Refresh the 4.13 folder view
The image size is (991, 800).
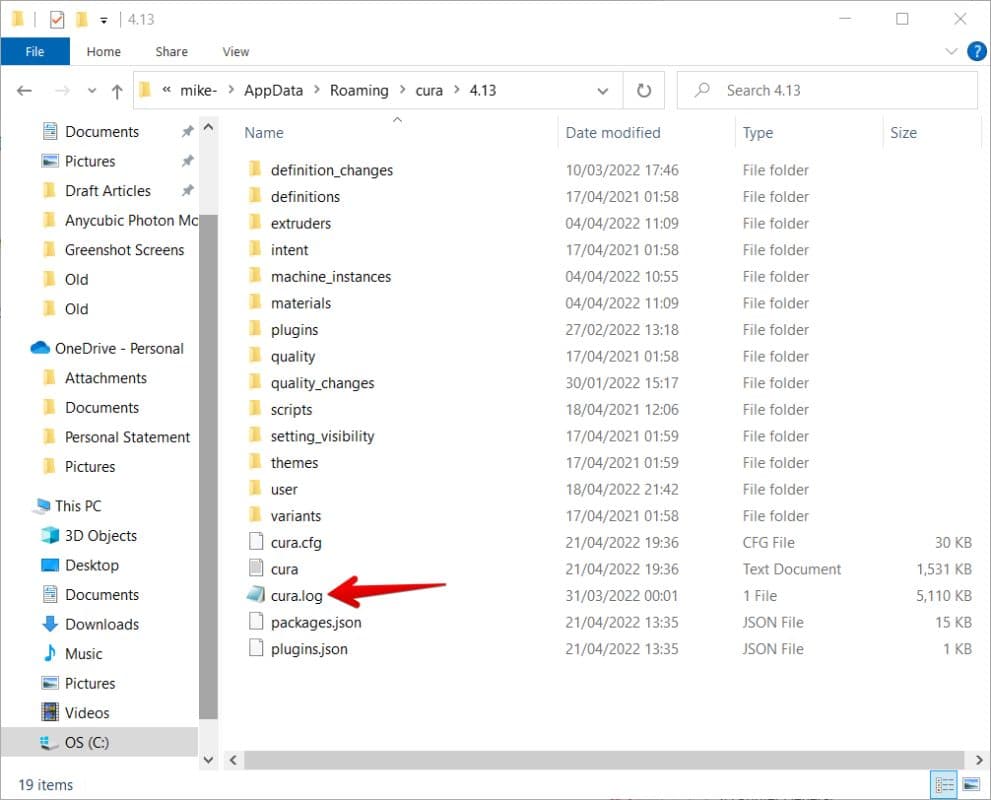pyautogui.click(x=643, y=90)
